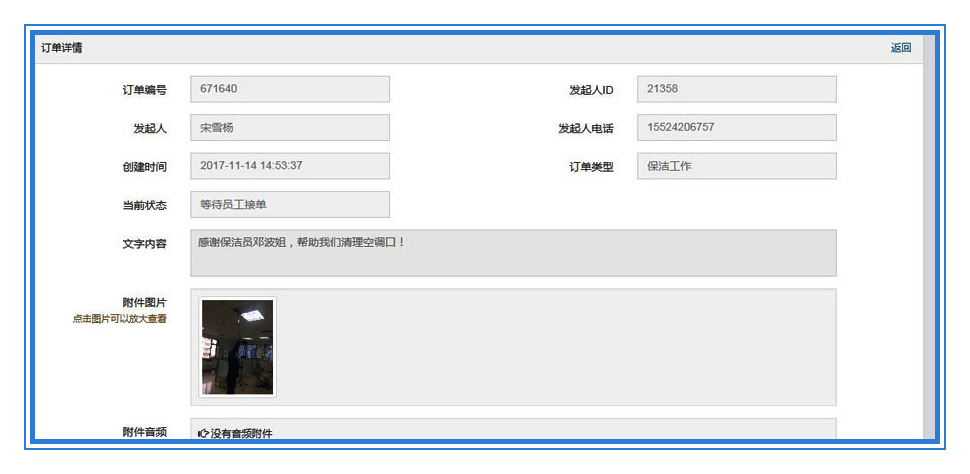Viewport: 970px width, 474px height.
Task: Open the attached photo thumbnail
Action: pyautogui.click(x=238, y=347)
